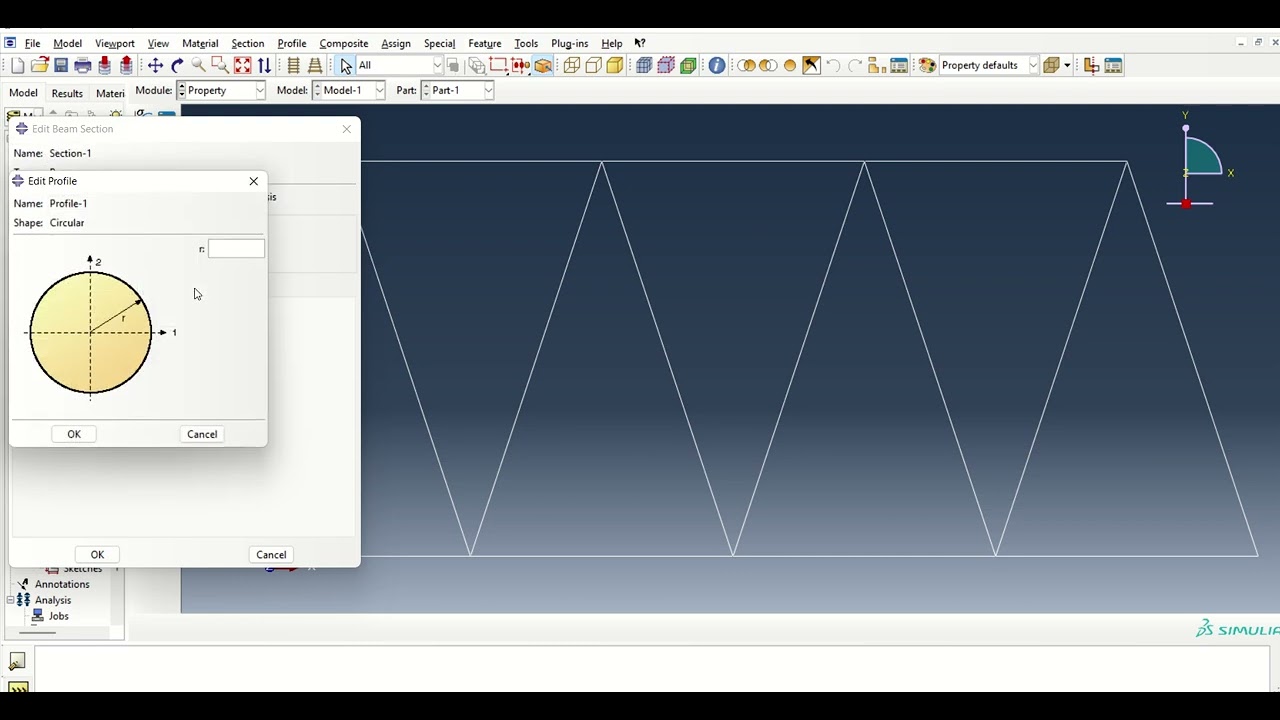Screen dimensions: 1280x720
Task: Click the Color code palette icon
Action: (x=927, y=66)
